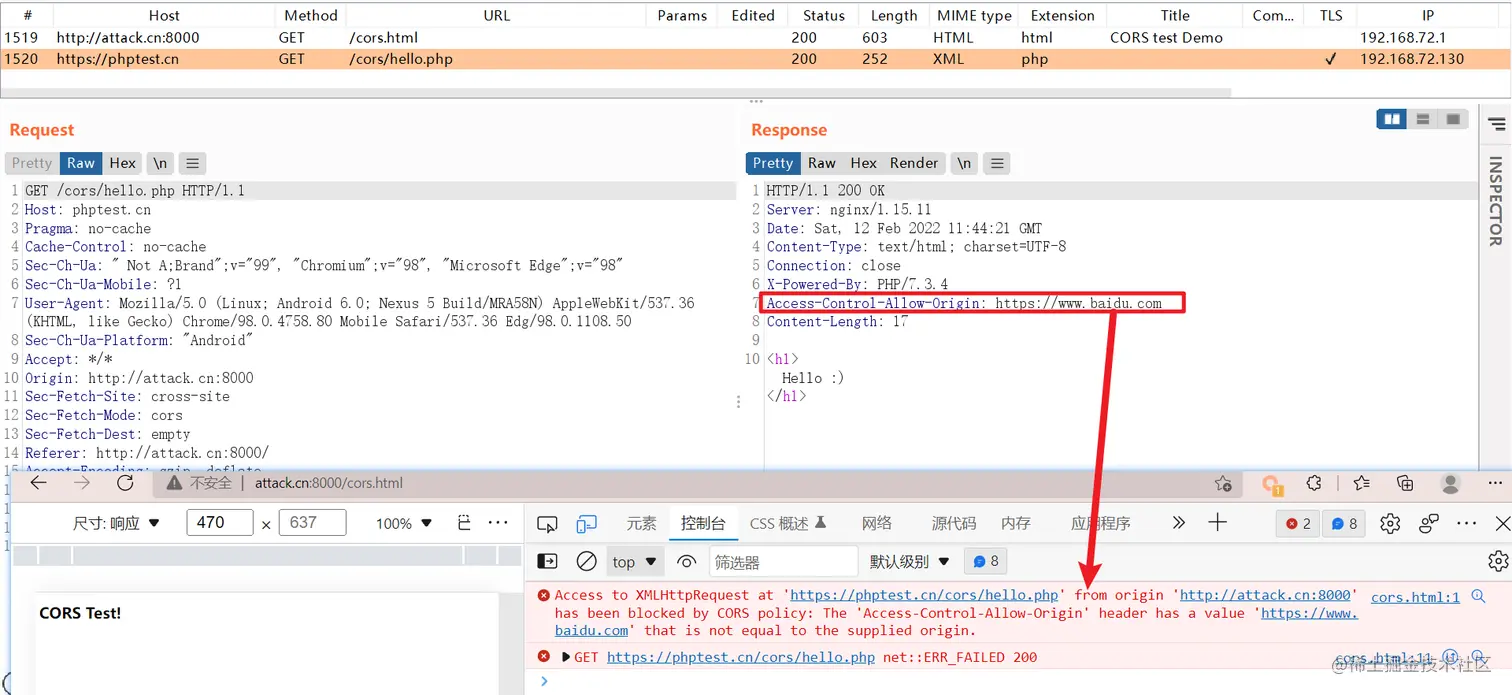Image resolution: width=1512 pixels, height=695 pixels.
Task: Toggle \n non-printable chars in Request
Action: (x=160, y=163)
